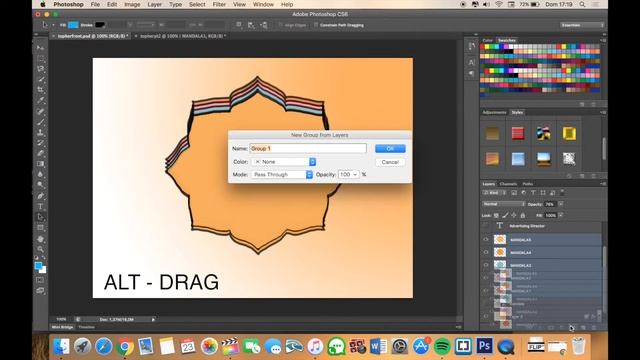Select the MANDALA4 layer thumbnail
640x360 pixels.
[500, 252]
